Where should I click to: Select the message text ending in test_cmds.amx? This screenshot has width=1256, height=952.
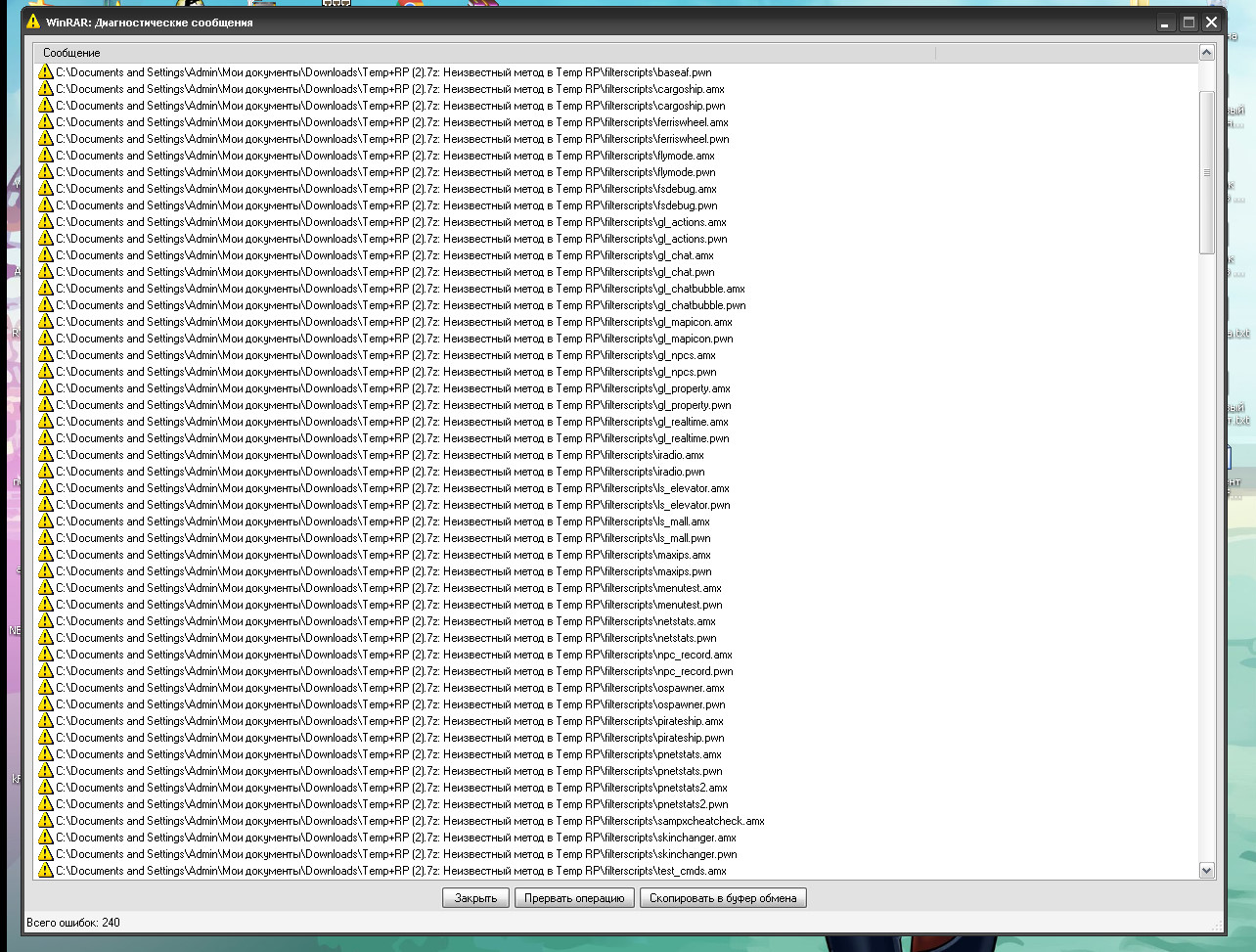pyautogui.click(x=391, y=871)
